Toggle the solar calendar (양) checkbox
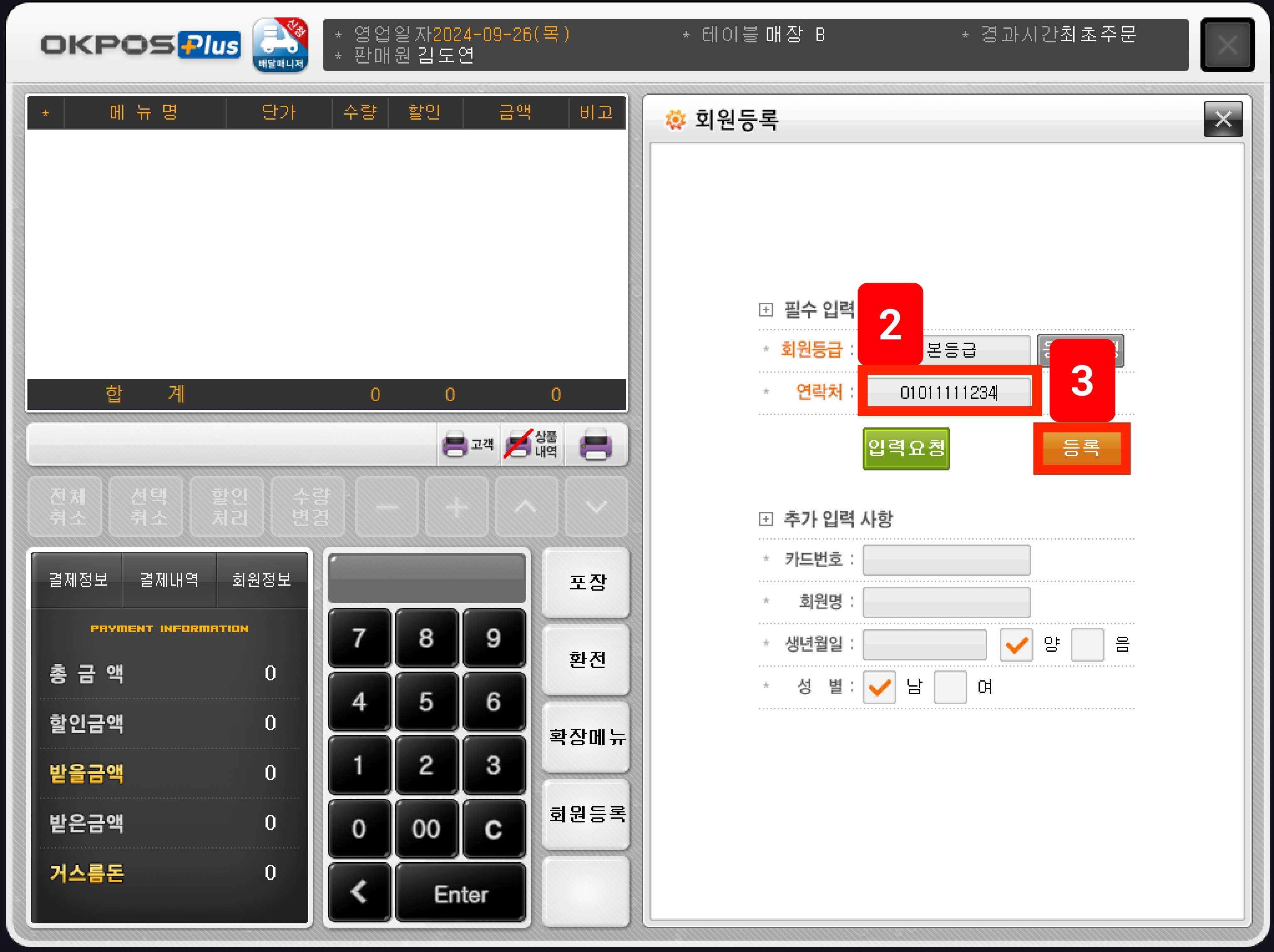Image resolution: width=1274 pixels, height=952 pixels. [1016, 644]
